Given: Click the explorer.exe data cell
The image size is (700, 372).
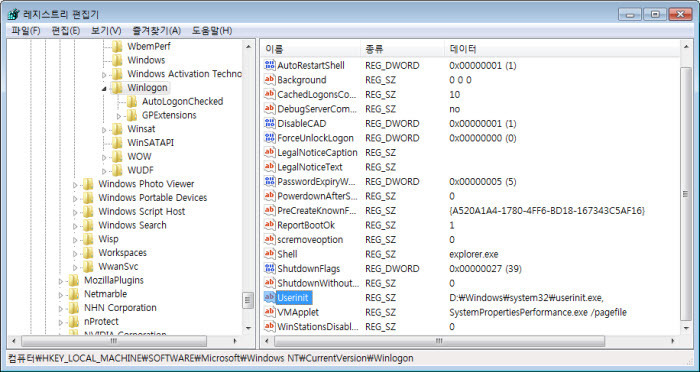Looking at the screenshot, I should pyautogui.click(x=474, y=254).
